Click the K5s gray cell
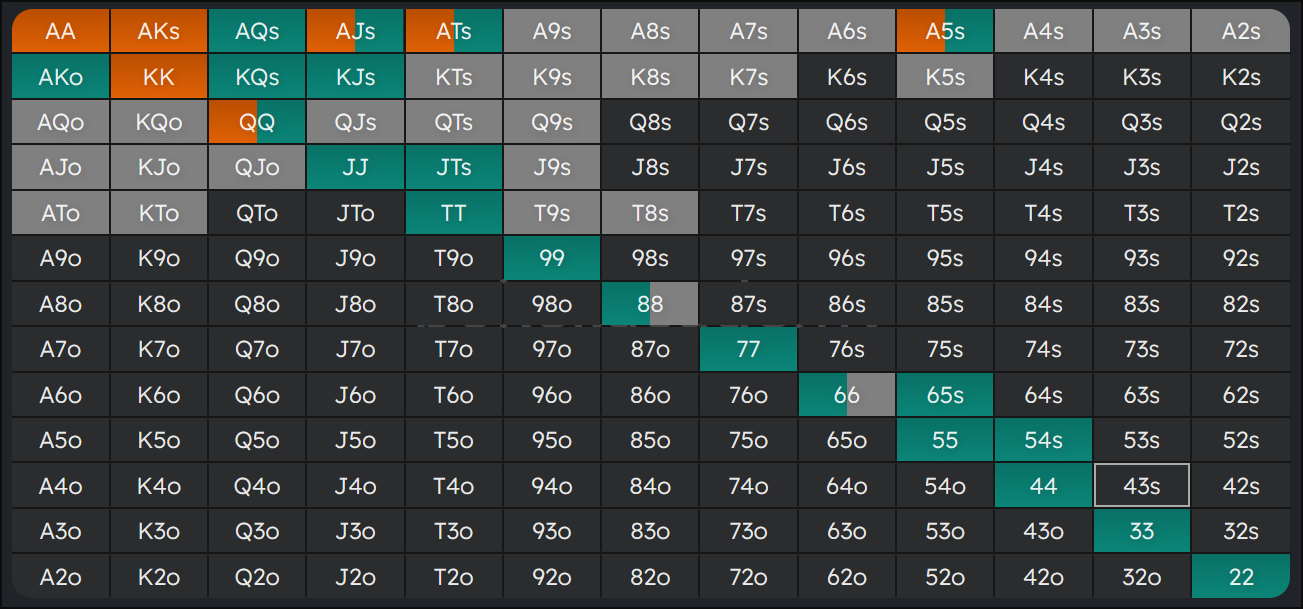This screenshot has height=609, width=1303. tap(945, 77)
